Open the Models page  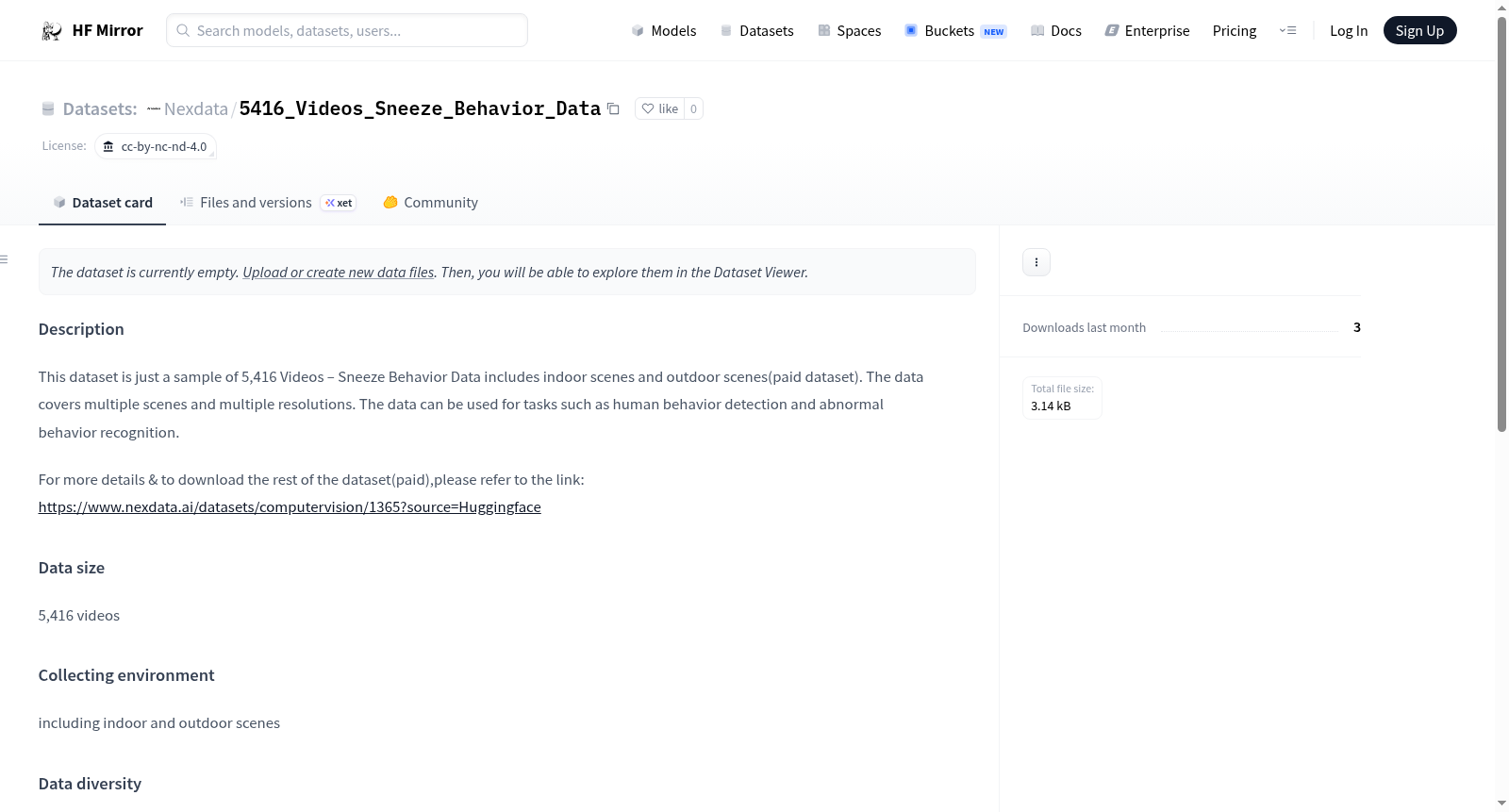pyautogui.click(x=664, y=31)
